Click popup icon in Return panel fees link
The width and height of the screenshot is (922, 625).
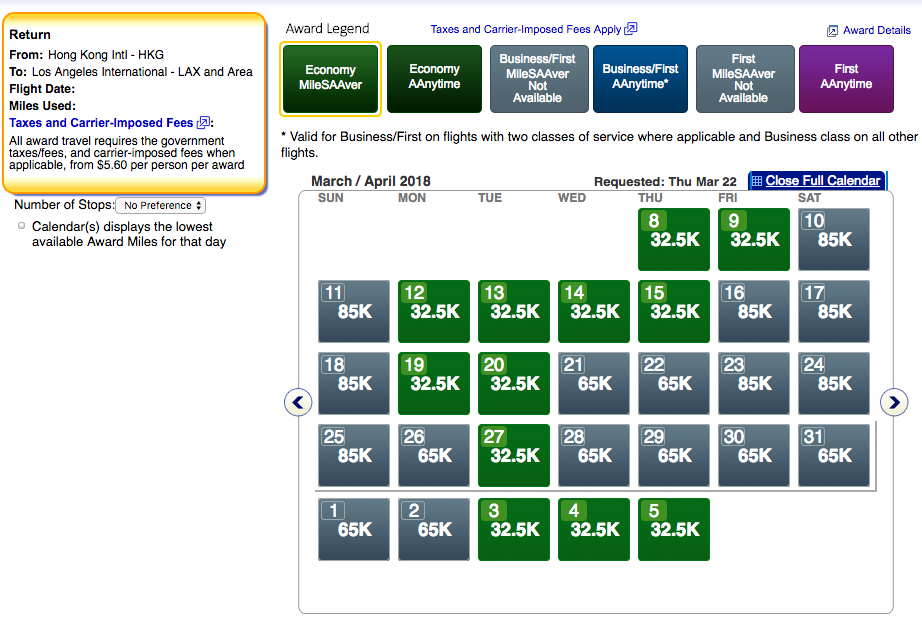click(203, 123)
